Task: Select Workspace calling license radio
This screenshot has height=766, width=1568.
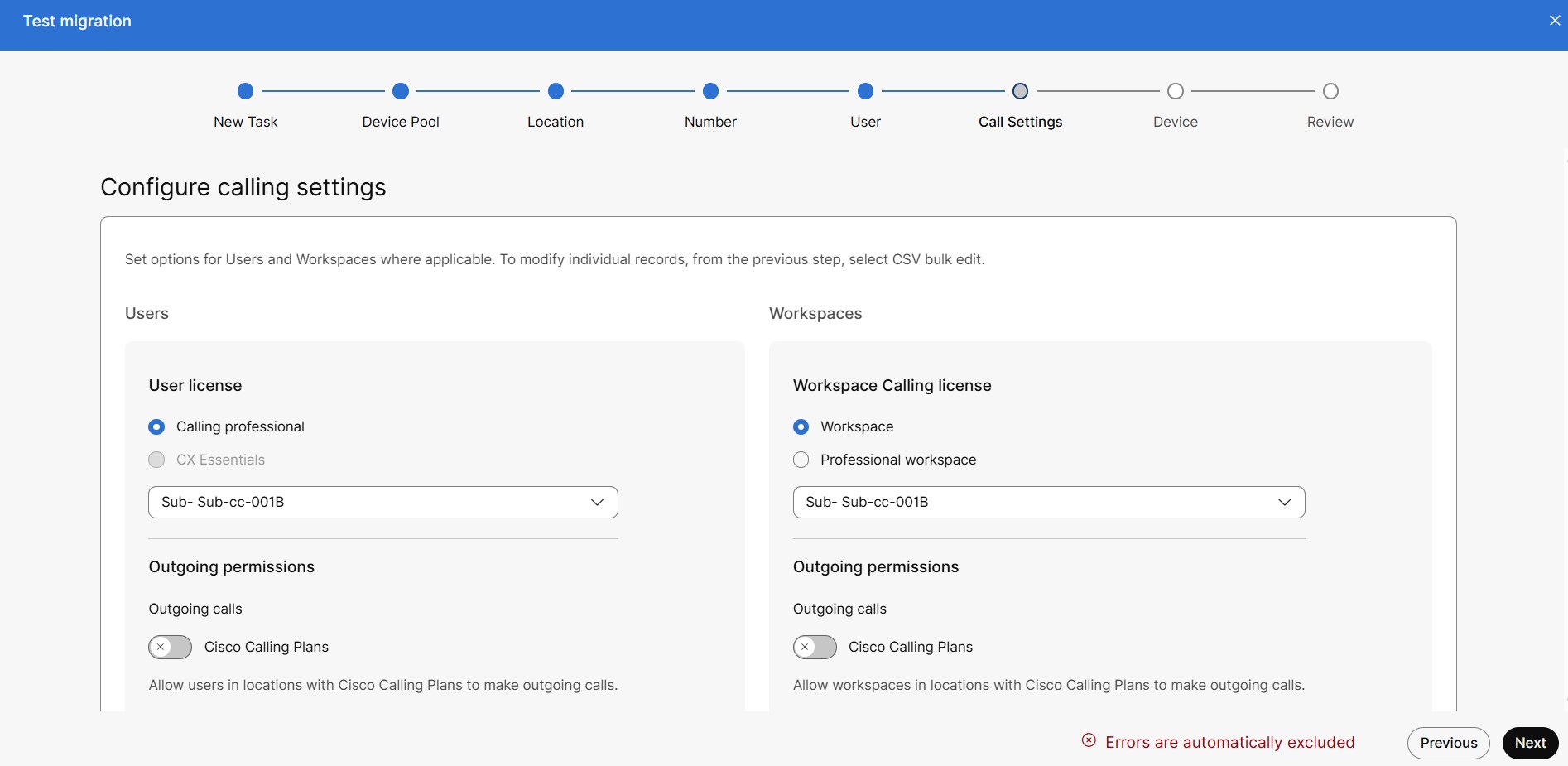Action: point(801,426)
